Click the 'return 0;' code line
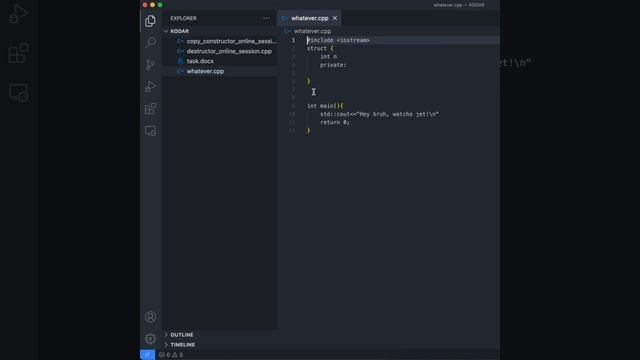Screen dimensions: 640x360 tap(335, 122)
